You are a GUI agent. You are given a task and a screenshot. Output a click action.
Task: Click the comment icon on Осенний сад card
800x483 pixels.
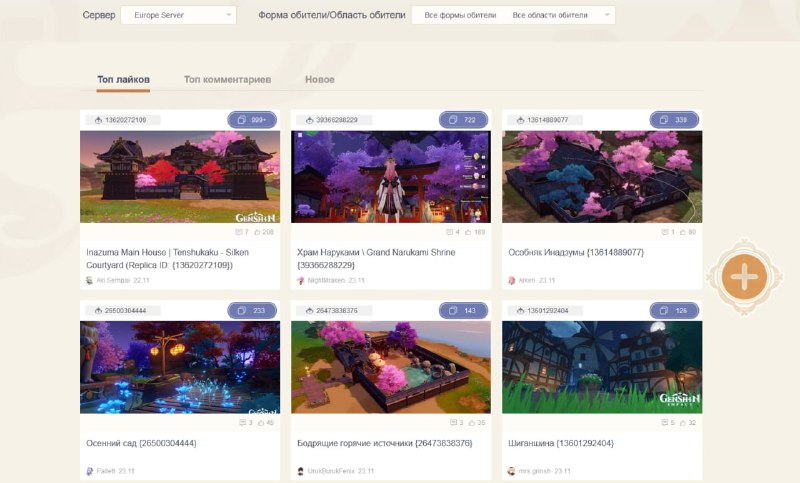click(x=243, y=423)
